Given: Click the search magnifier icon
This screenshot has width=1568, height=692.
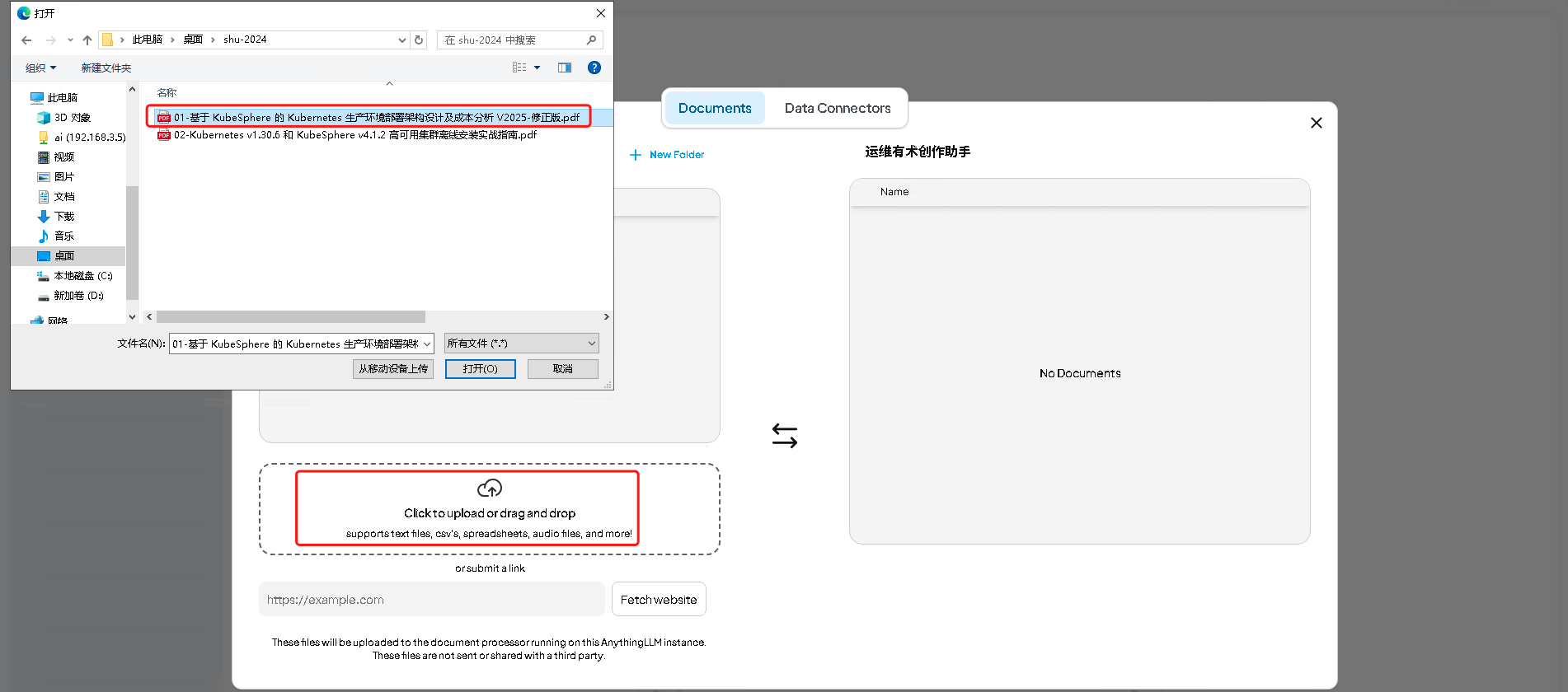Looking at the screenshot, I should tap(591, 40).
